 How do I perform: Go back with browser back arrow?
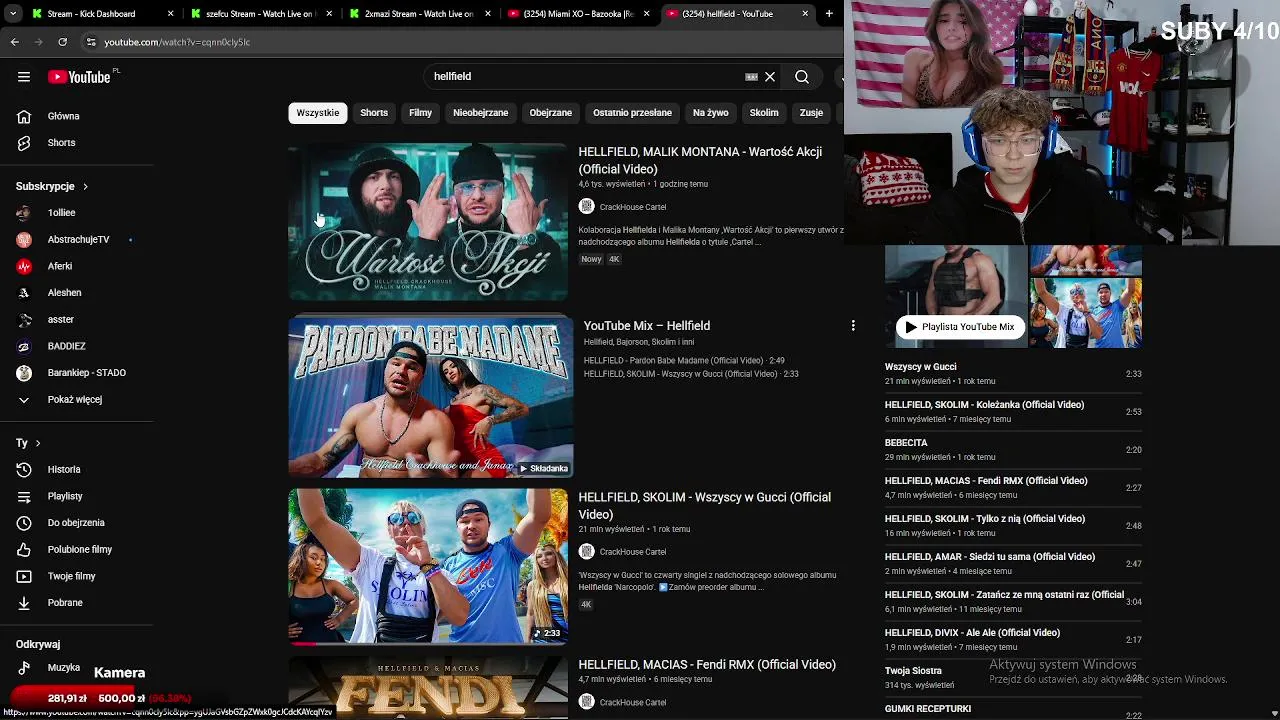[x=15, y=42]
